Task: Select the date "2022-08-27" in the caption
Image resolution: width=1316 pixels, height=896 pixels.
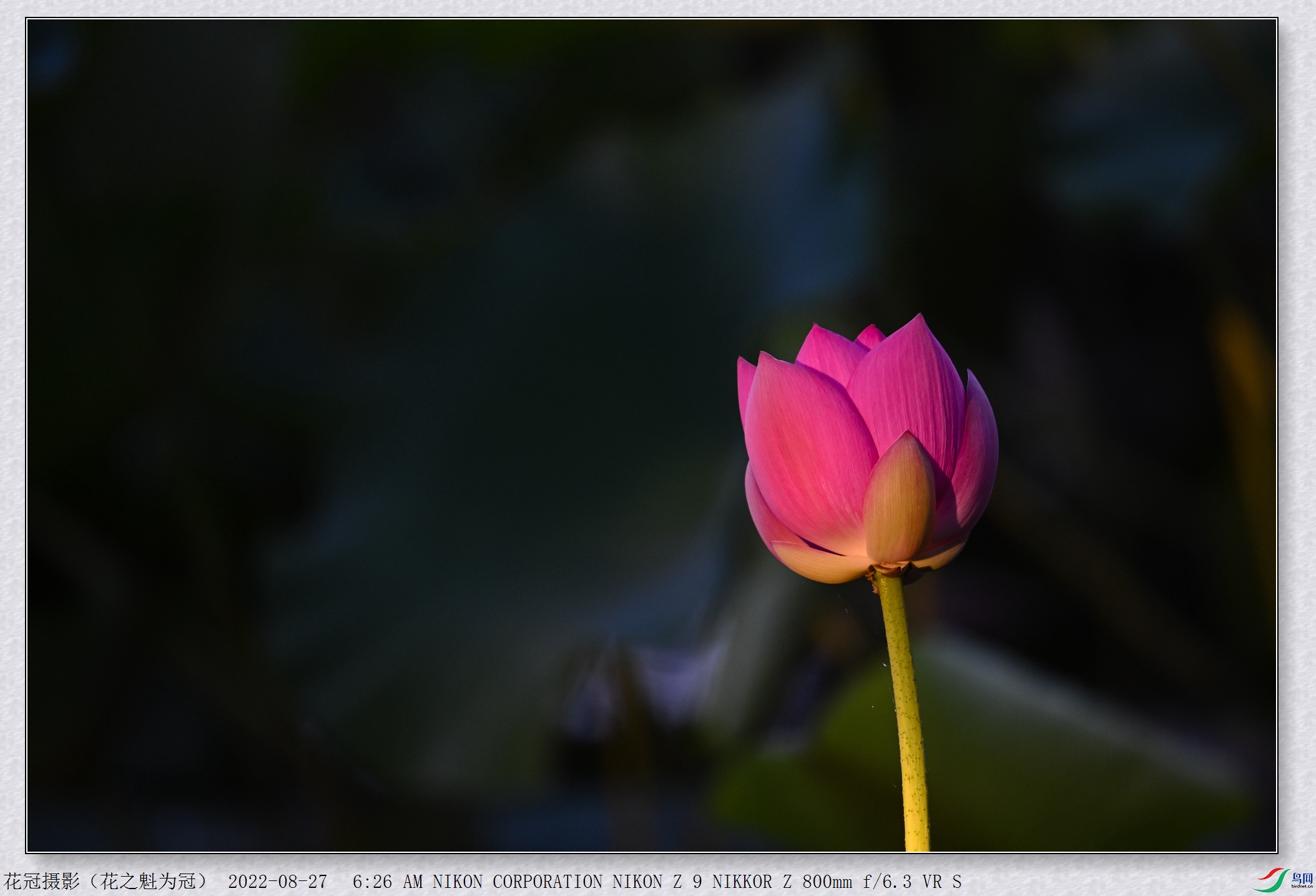Action: pos(277,882)
